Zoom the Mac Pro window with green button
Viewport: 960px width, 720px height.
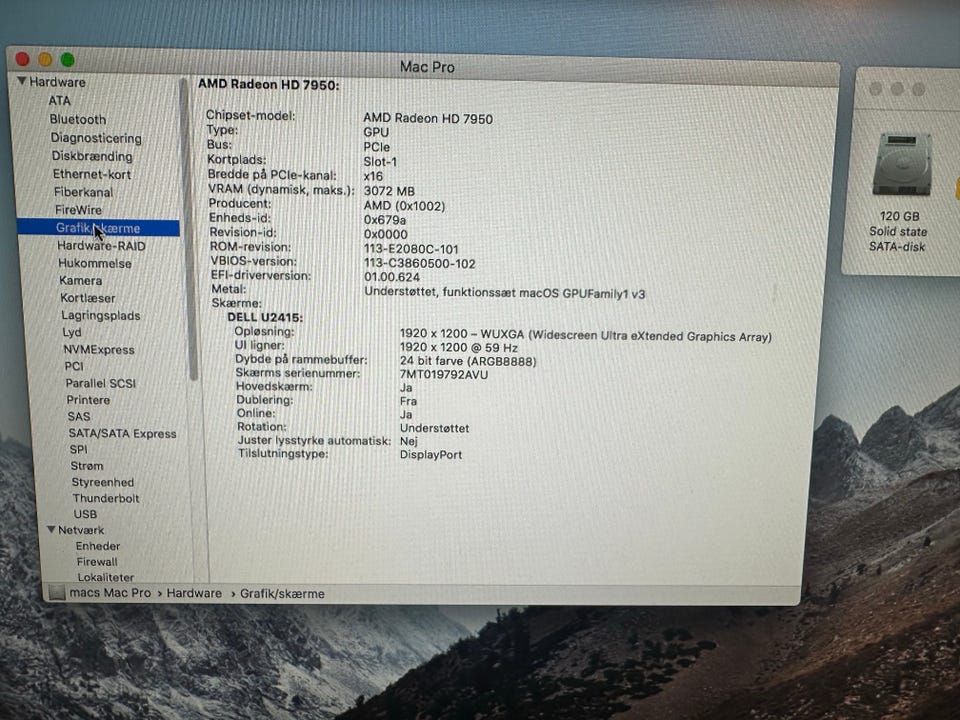tap(67, 59)
